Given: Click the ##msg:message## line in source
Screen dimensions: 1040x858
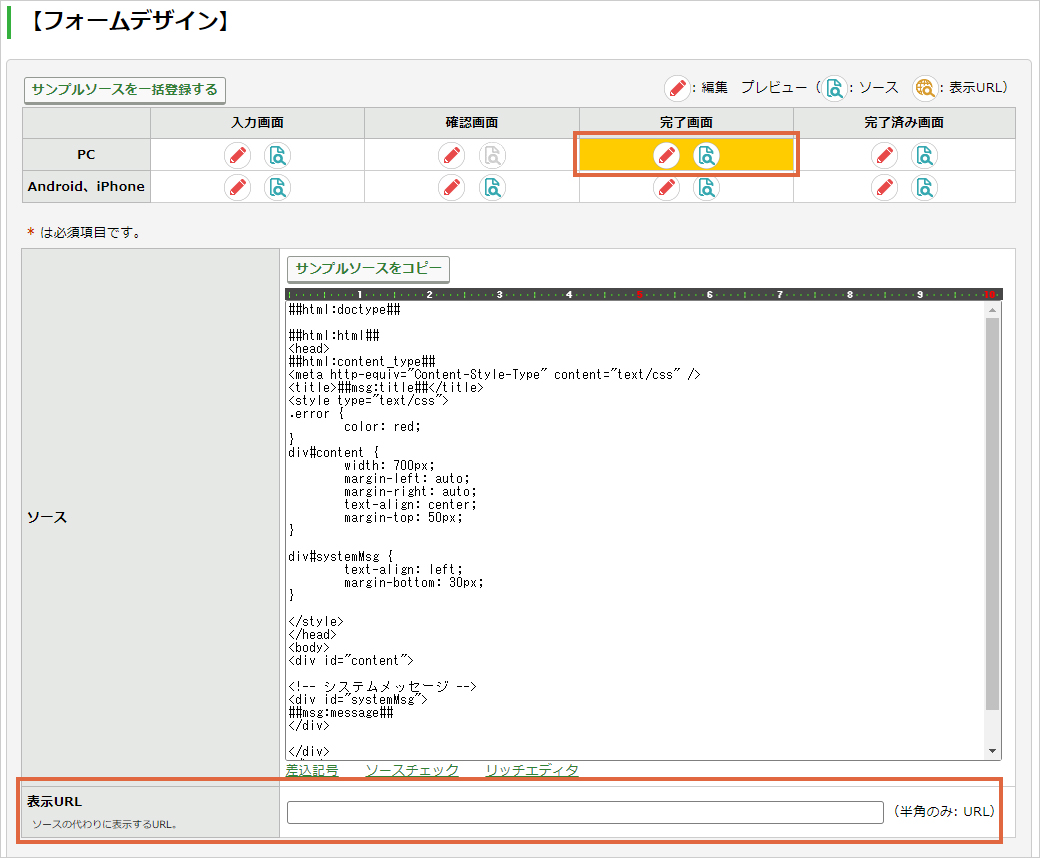Looking at the screenshot, I should point(341,713).
